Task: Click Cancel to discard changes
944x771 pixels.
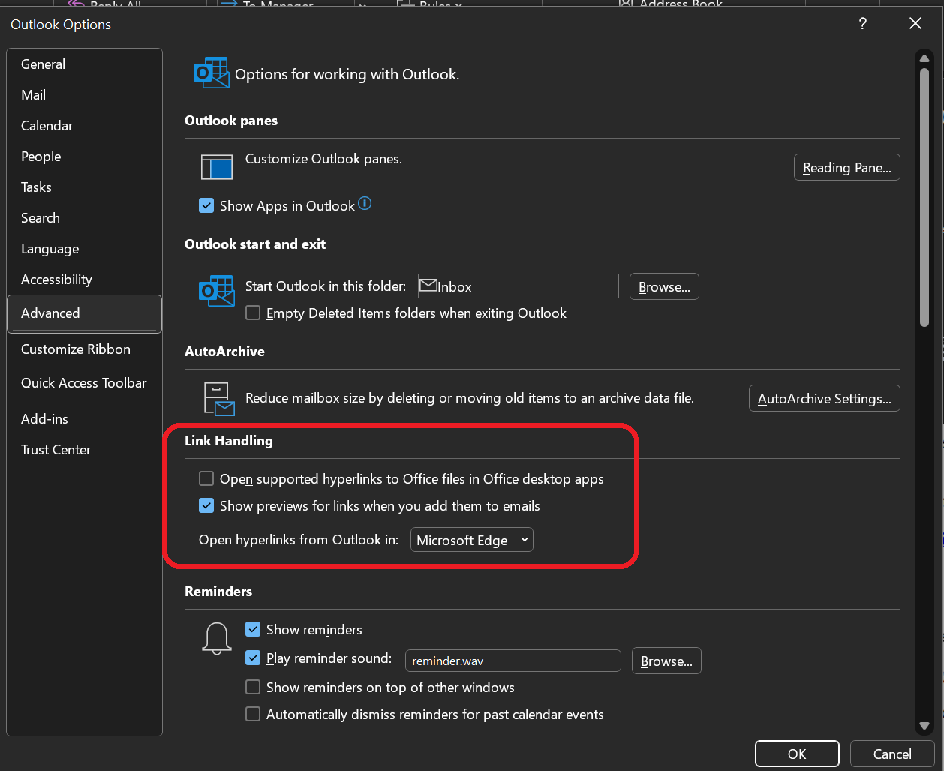Action: pyautogui.click(x=892, y=754)
